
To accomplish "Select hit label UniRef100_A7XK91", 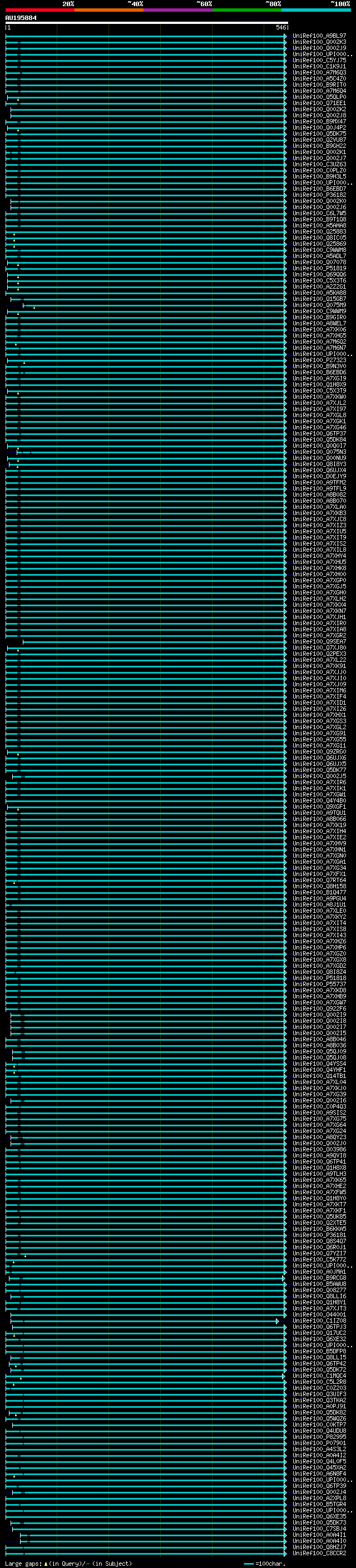I will pyautogui.click(x=319, y=666).
